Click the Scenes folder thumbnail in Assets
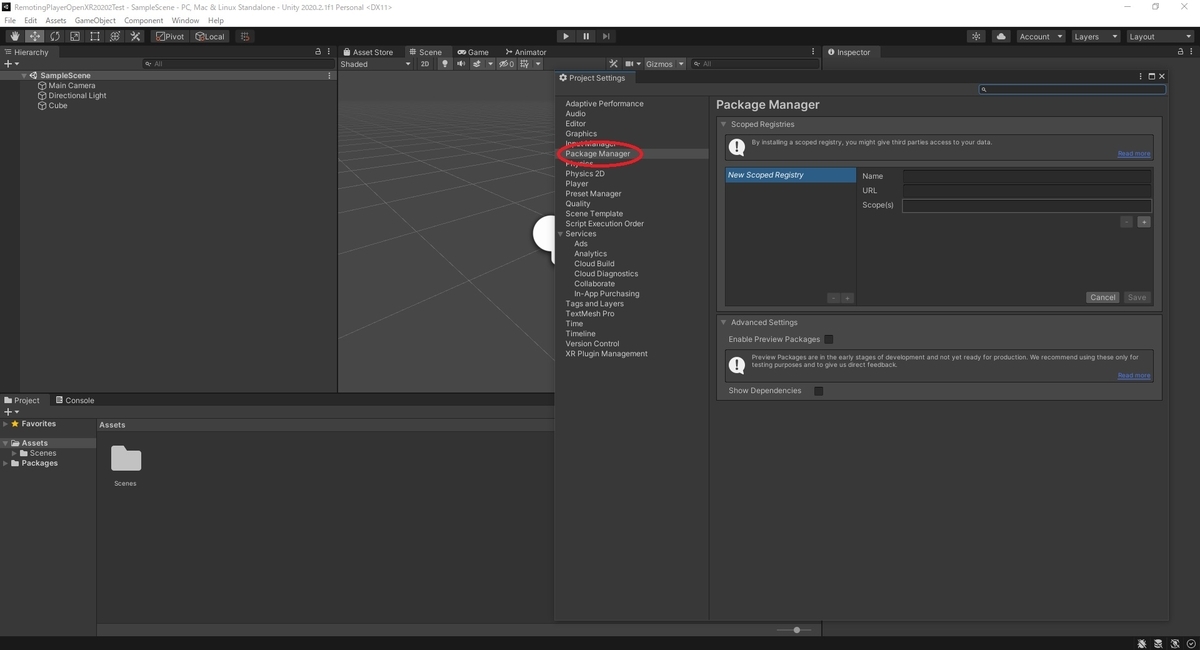The width and height of the screenshot is (1200, 650). (126, 459)
